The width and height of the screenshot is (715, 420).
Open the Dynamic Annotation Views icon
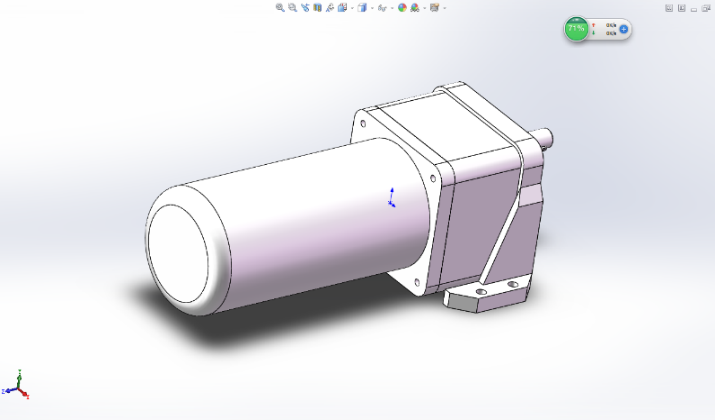[330, 8]
